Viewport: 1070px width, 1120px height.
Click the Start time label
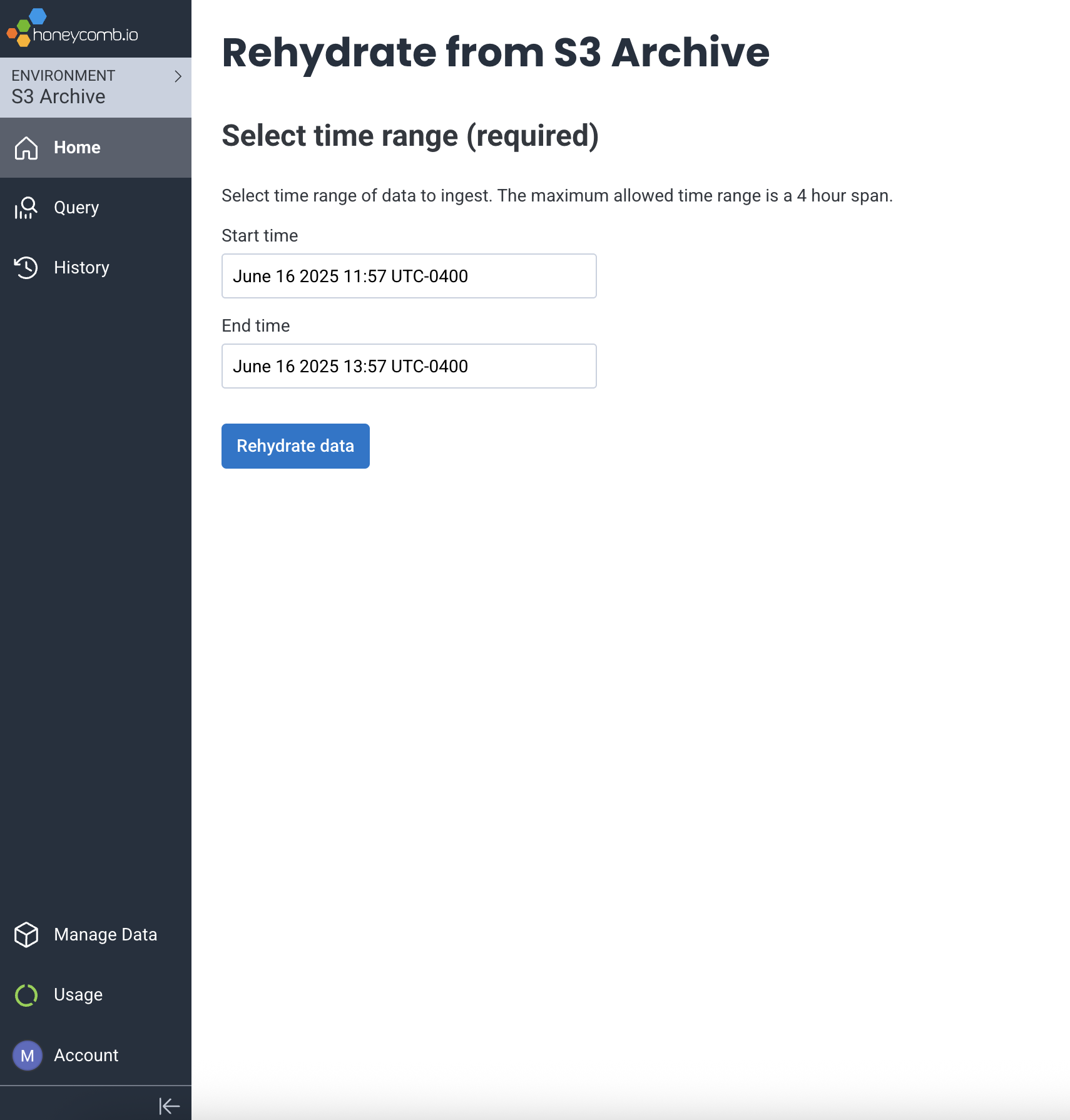[260, 236]
